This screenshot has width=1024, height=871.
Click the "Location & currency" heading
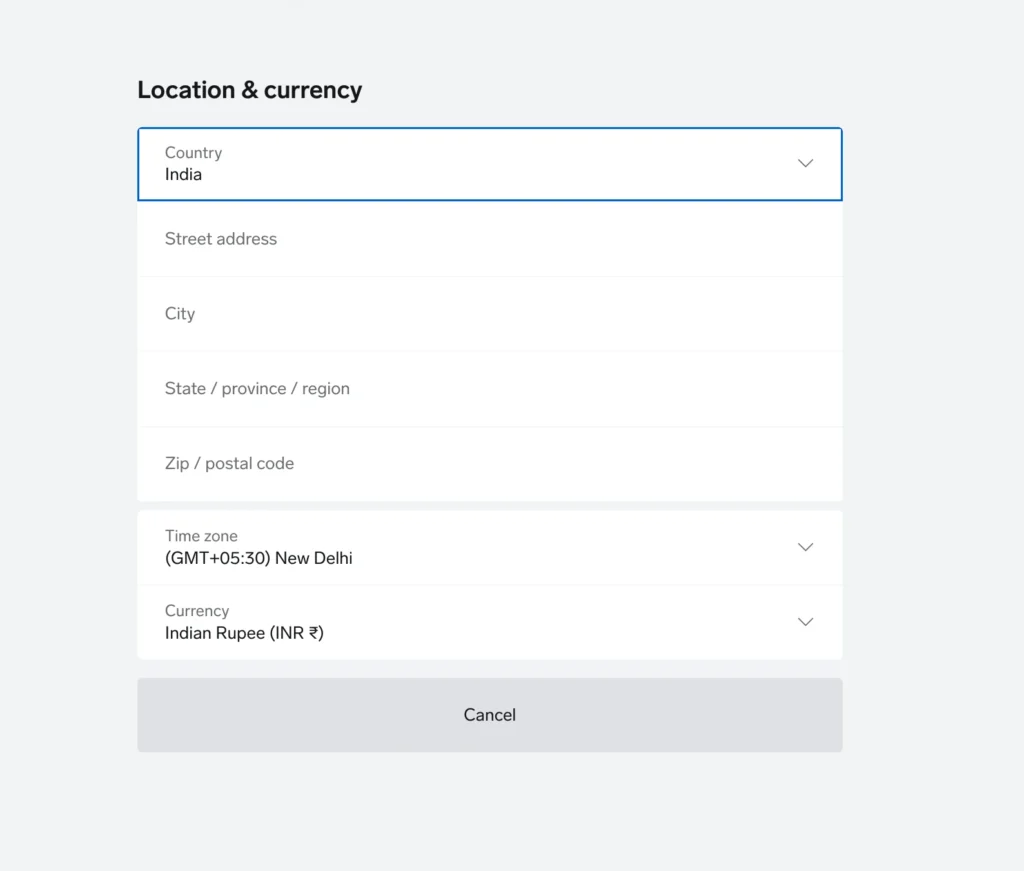[249, 90]
